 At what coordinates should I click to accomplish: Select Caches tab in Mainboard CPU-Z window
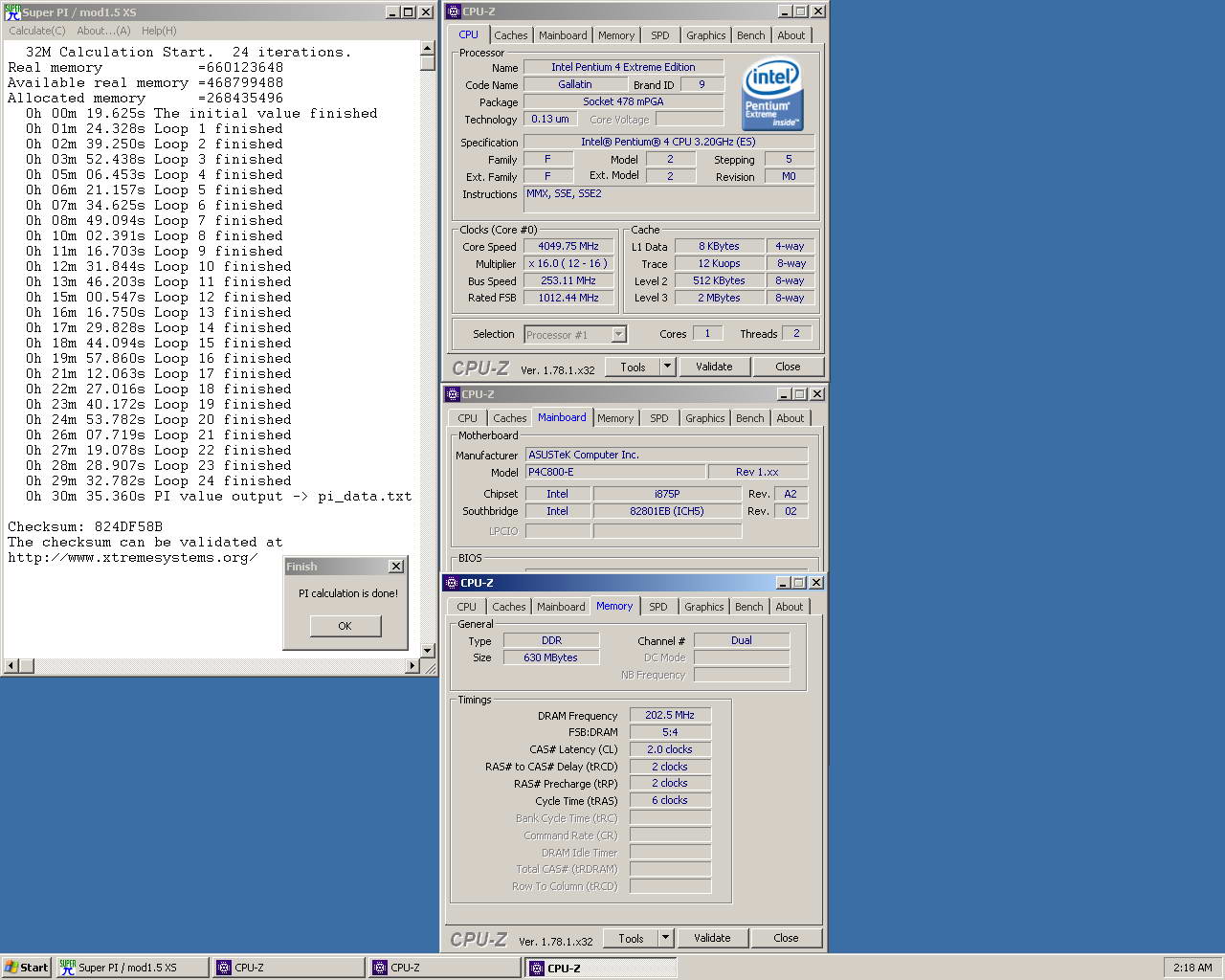509,418
